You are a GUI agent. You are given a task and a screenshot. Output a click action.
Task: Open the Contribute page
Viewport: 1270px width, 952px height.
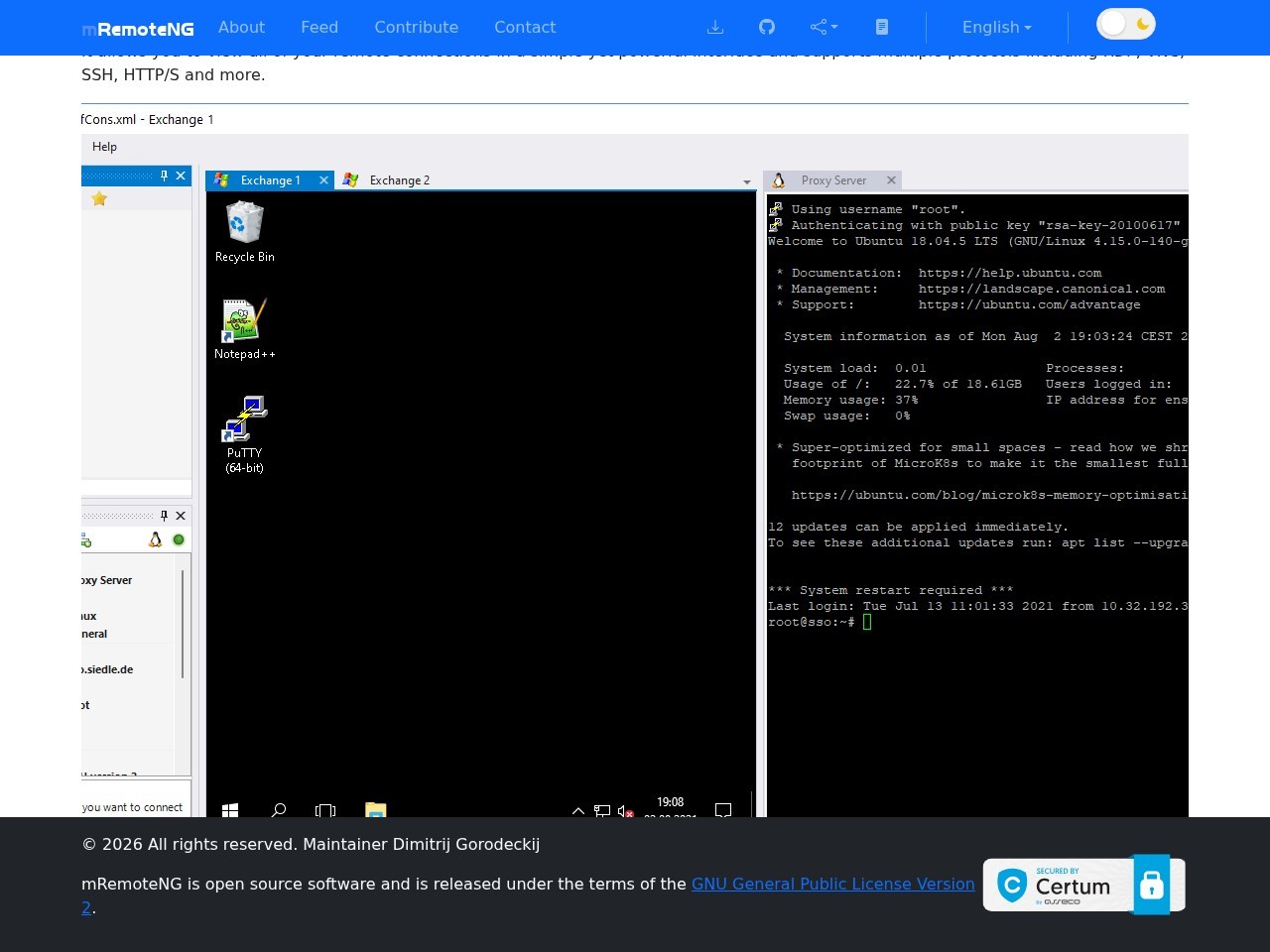point(416,27)
